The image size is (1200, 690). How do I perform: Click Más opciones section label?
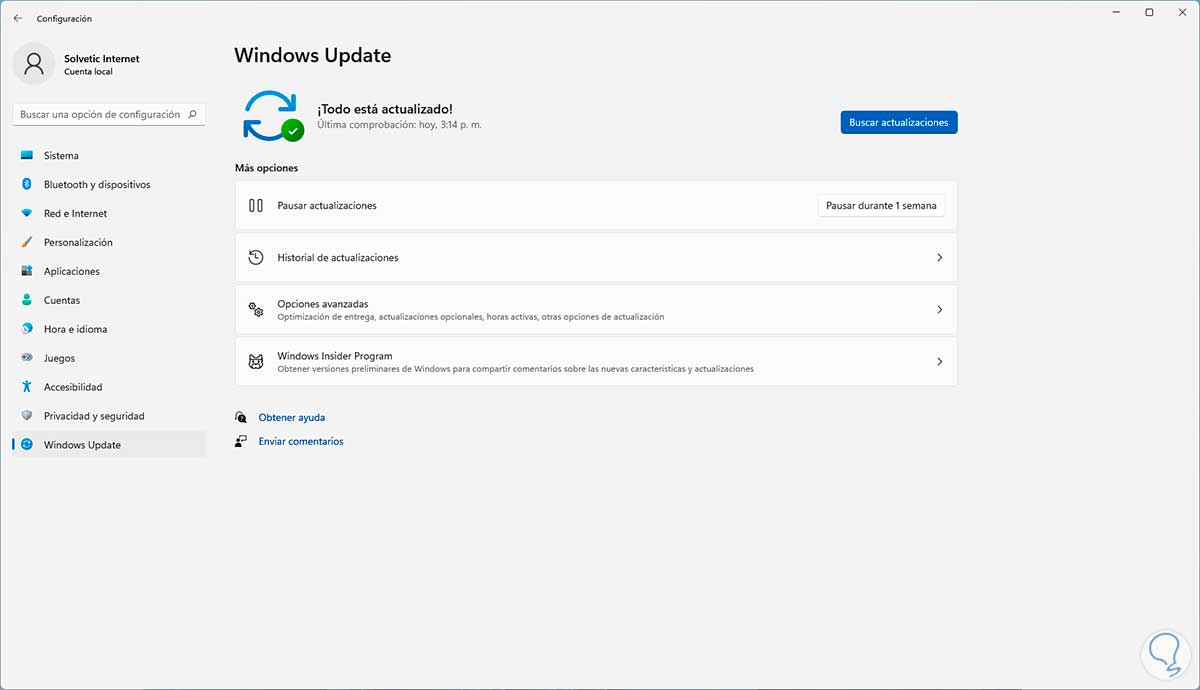click(266, 168)
